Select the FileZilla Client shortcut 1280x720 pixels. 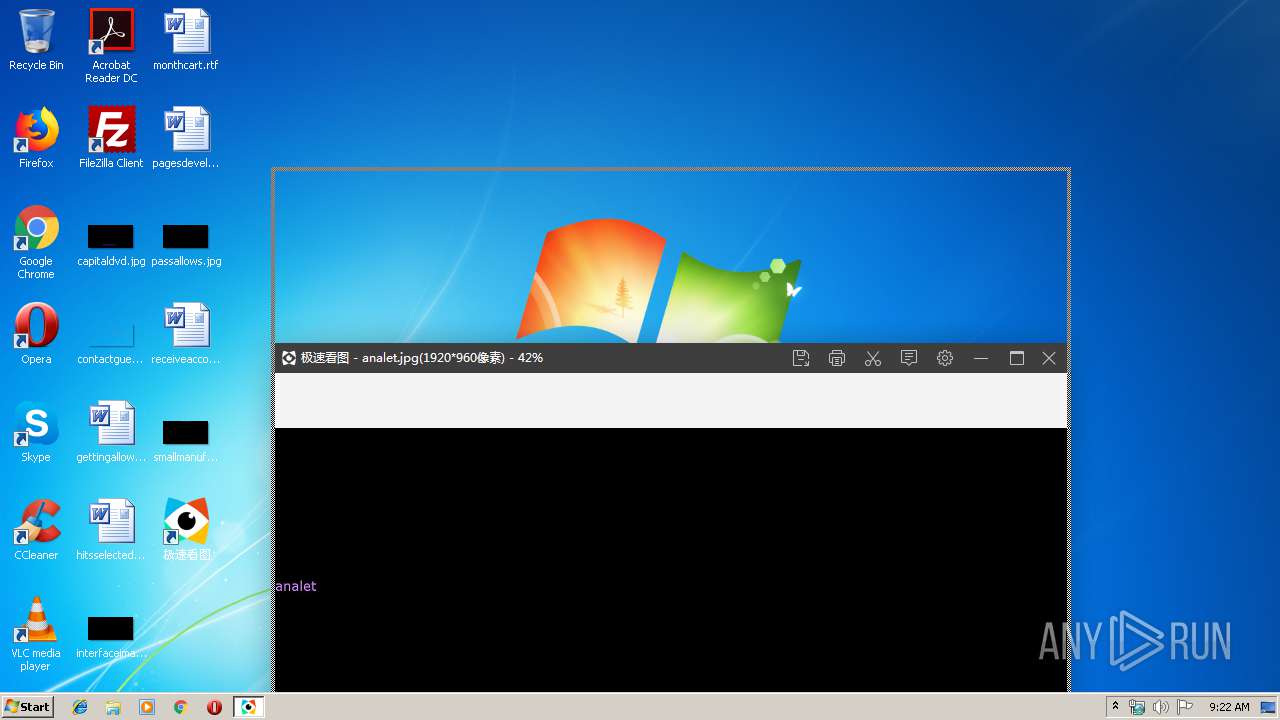tap(111, 138)
